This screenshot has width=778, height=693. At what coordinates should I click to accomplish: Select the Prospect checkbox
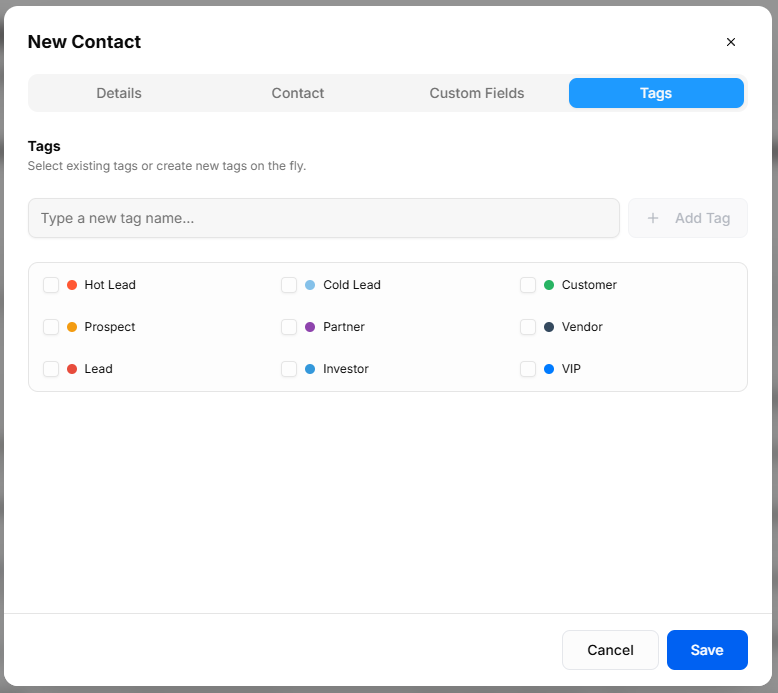pyautogui.click(x=51, y=327)
